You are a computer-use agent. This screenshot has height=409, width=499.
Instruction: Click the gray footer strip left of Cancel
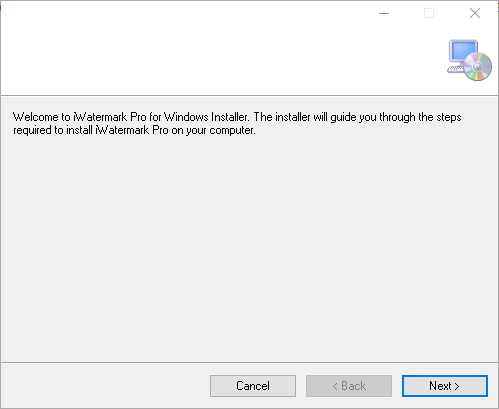coord(105,386)
